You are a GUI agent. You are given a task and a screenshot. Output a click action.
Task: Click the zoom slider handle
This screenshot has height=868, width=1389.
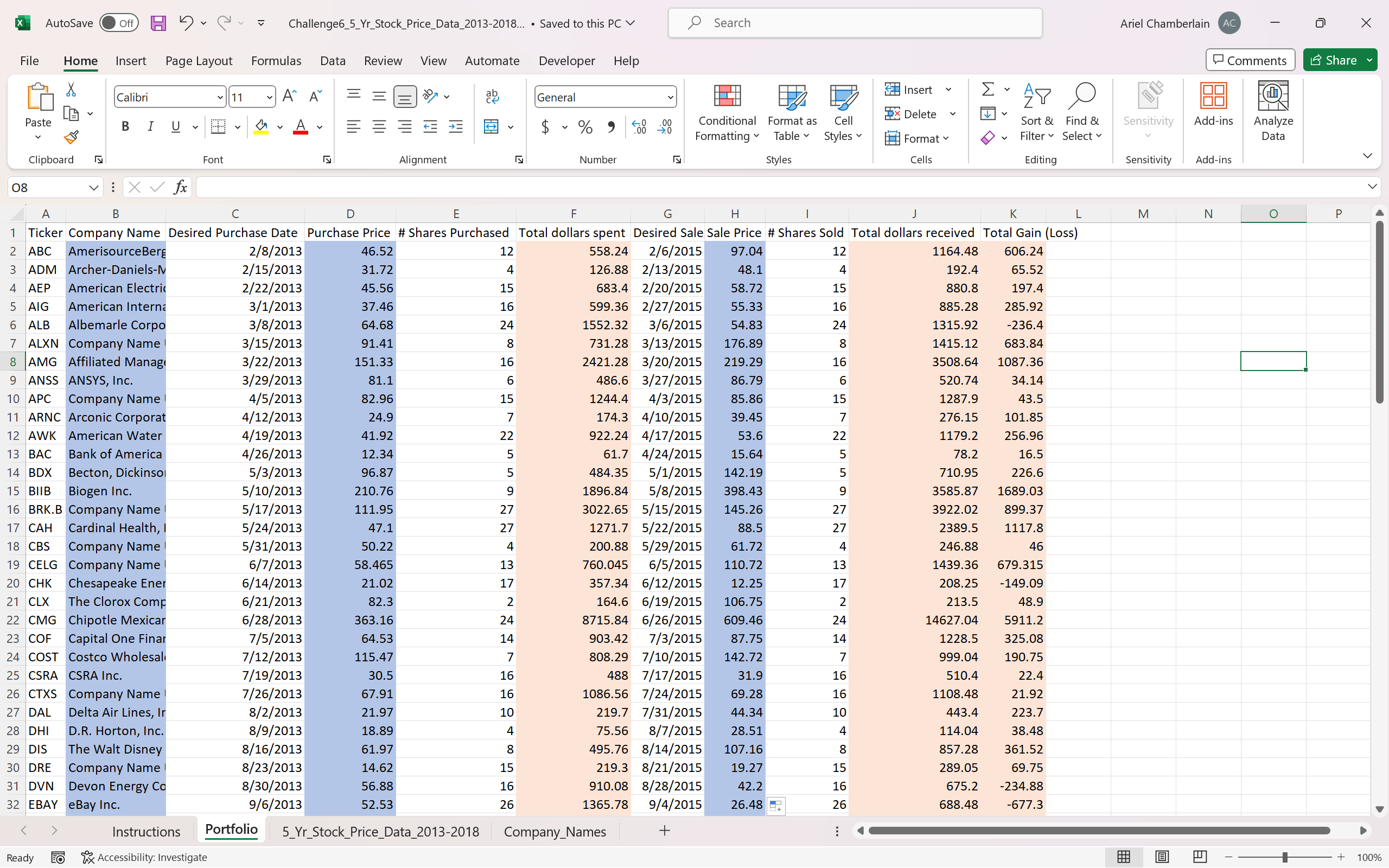coord(1285,857)
